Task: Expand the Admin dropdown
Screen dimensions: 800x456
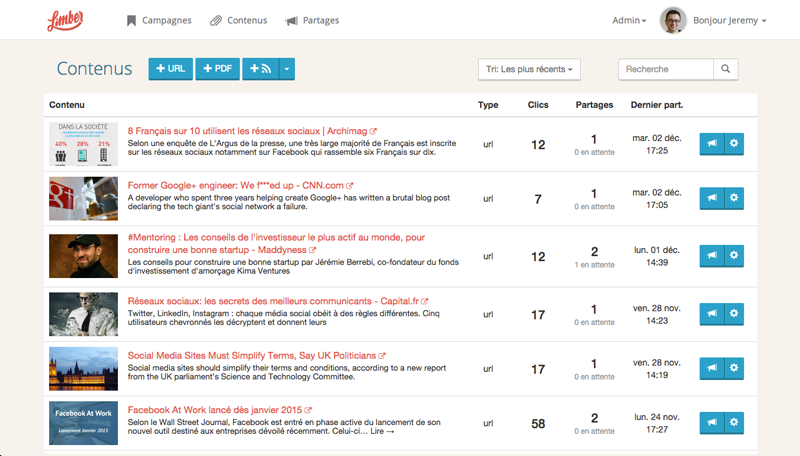Action: 629,20
